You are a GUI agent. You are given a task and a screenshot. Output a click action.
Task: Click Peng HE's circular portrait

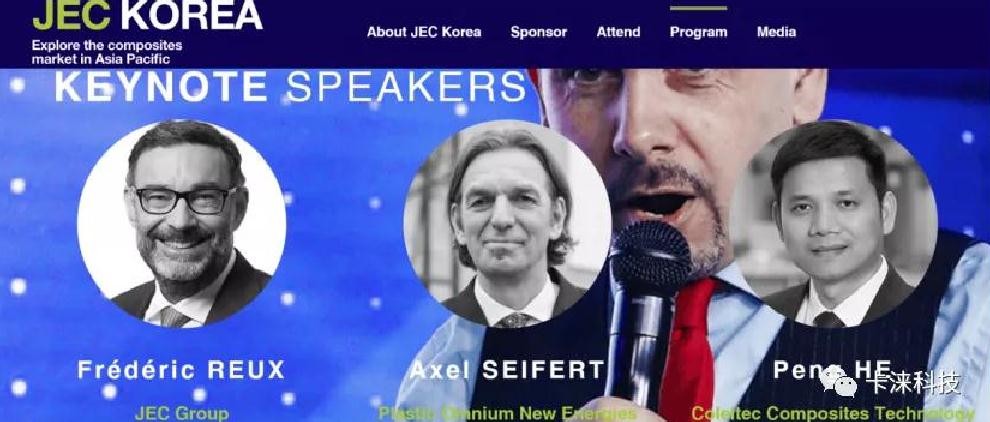(832, 223)
